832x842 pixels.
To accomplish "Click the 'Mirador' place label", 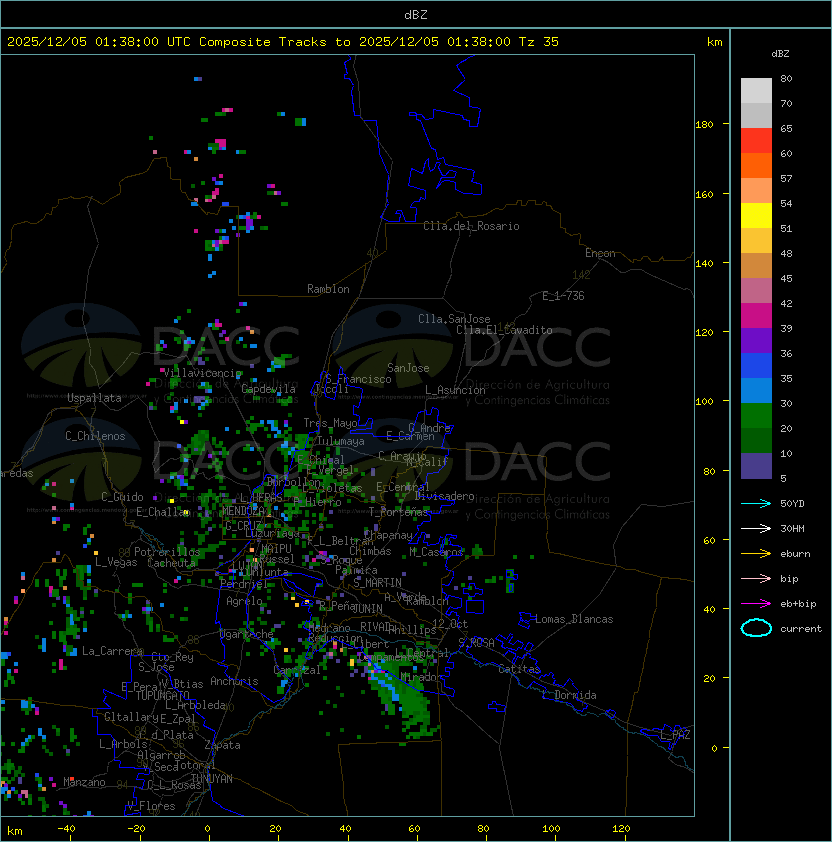I will tap(422, 678).
